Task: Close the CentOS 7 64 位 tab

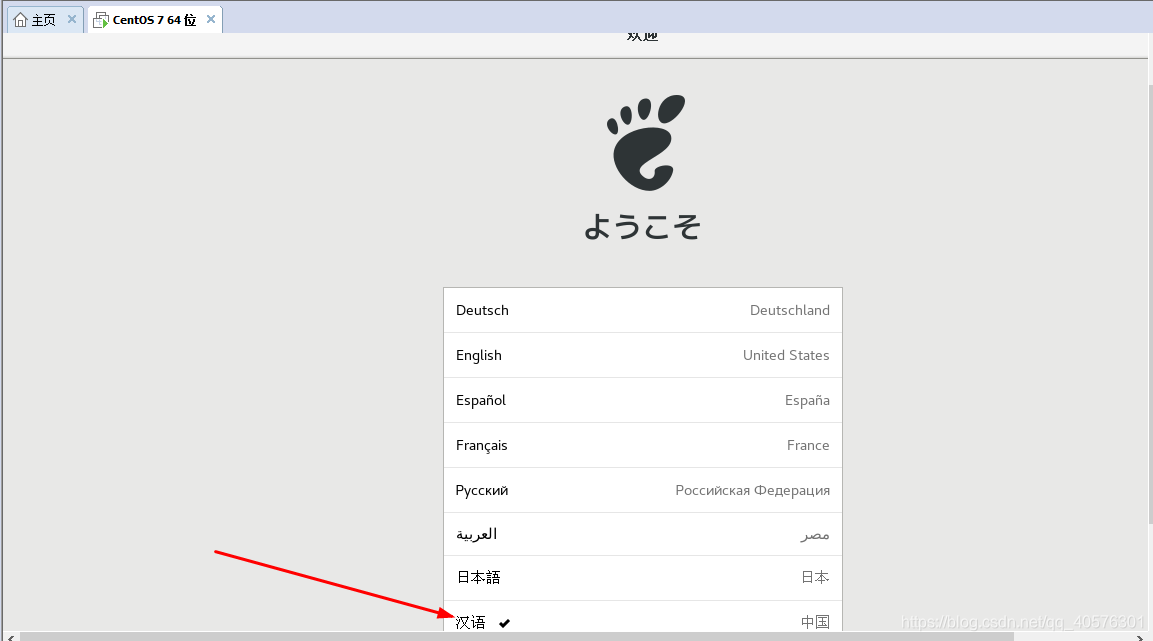Action: pos(211,19)
